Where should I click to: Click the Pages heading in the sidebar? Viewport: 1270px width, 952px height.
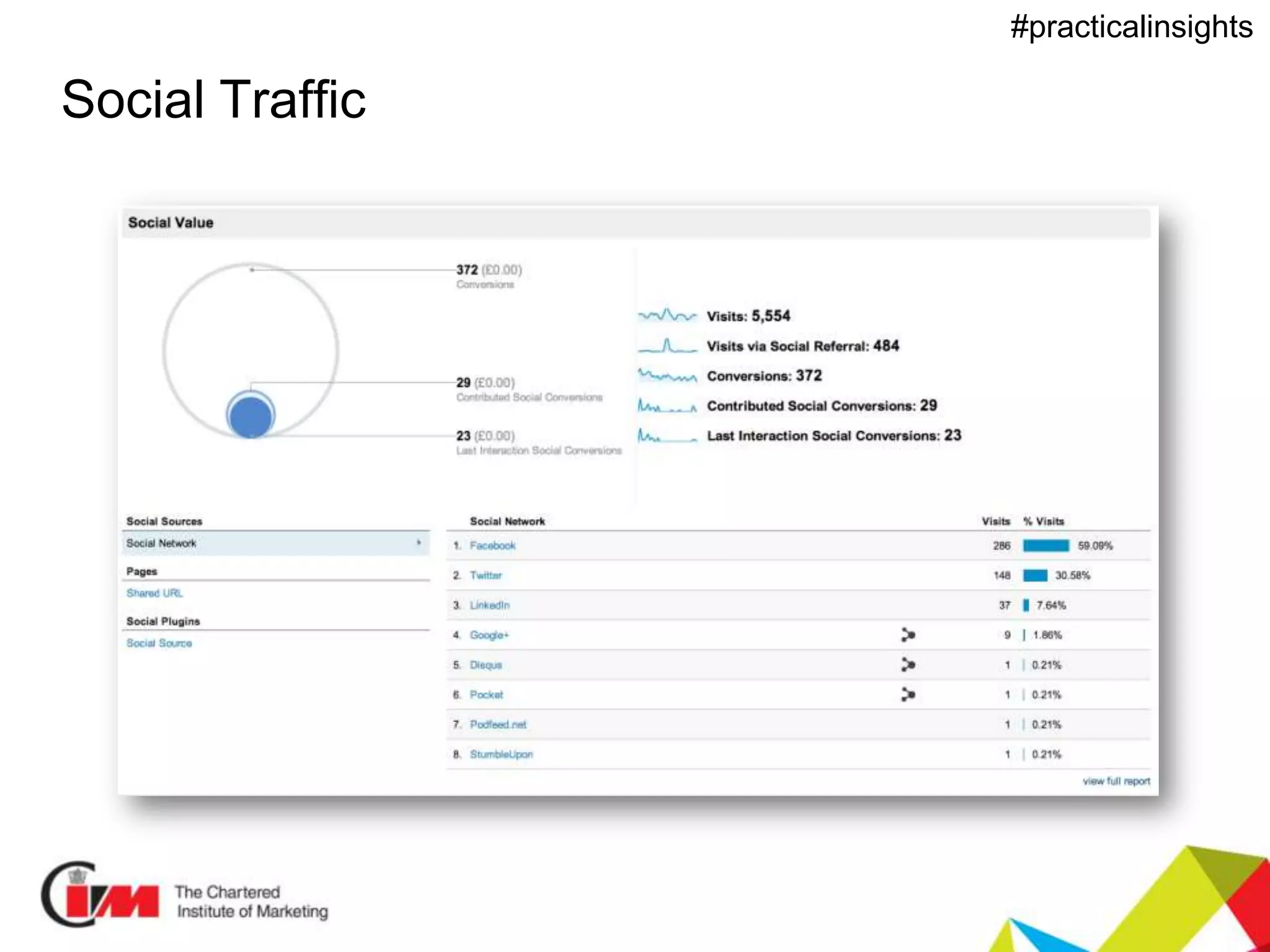141,571
